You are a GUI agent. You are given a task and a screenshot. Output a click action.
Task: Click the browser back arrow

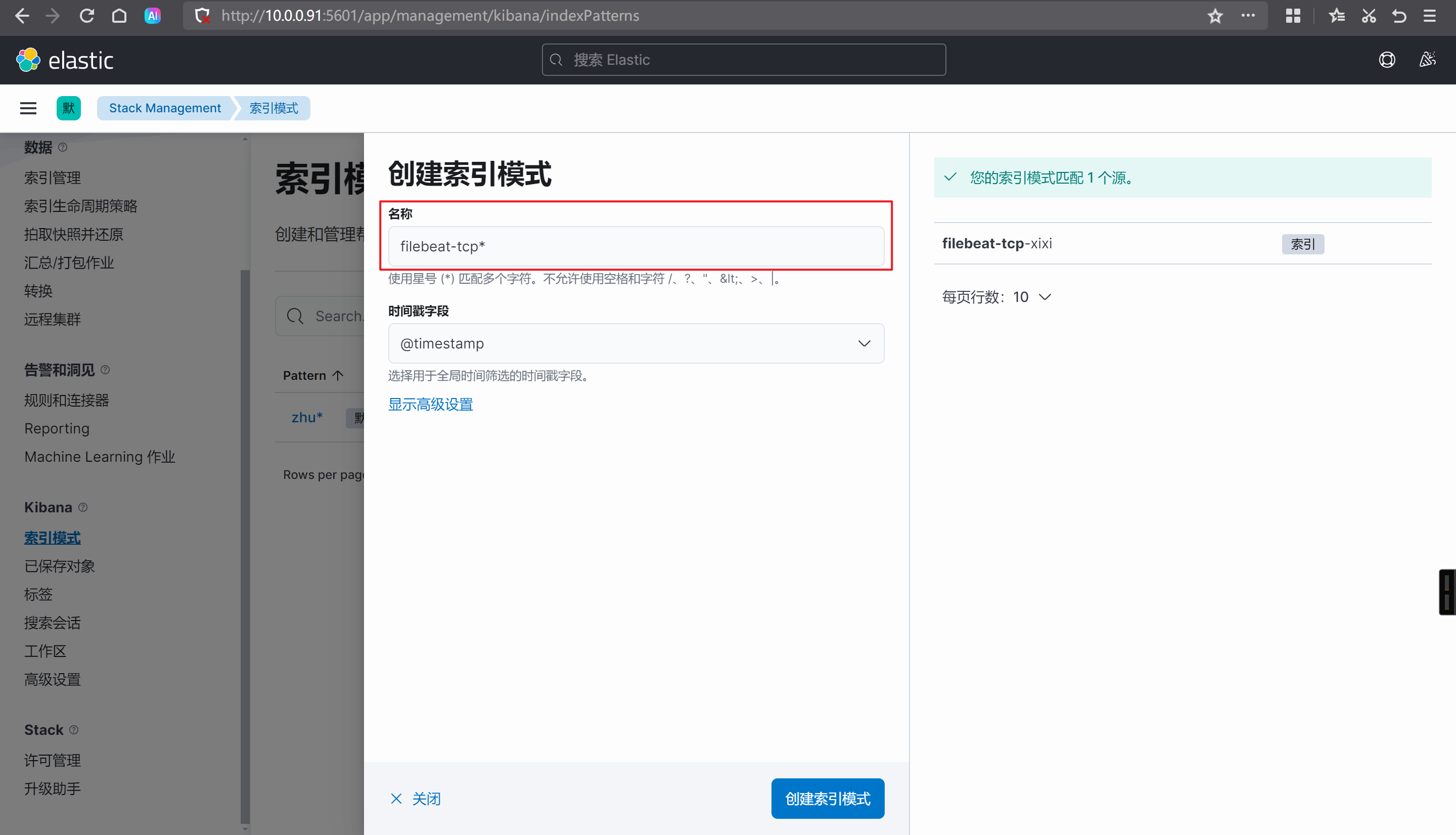22,16
